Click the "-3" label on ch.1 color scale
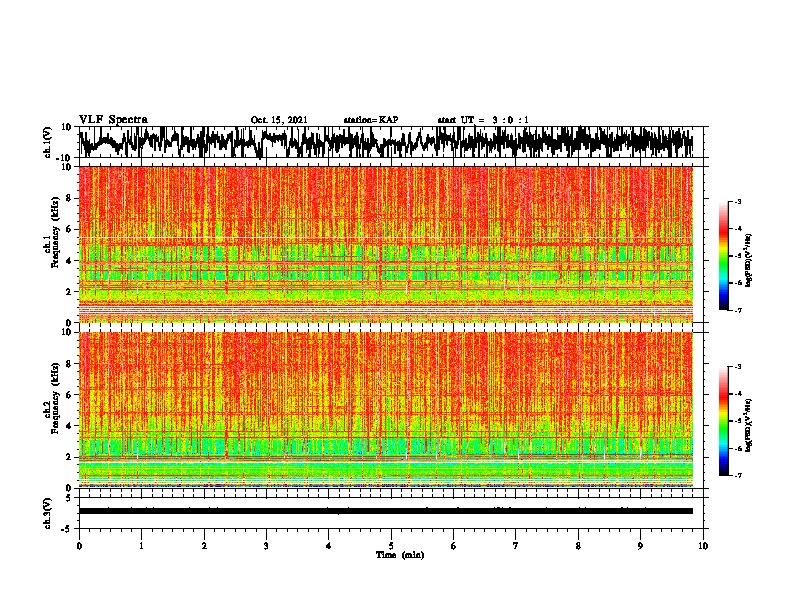 pos(738,201)
